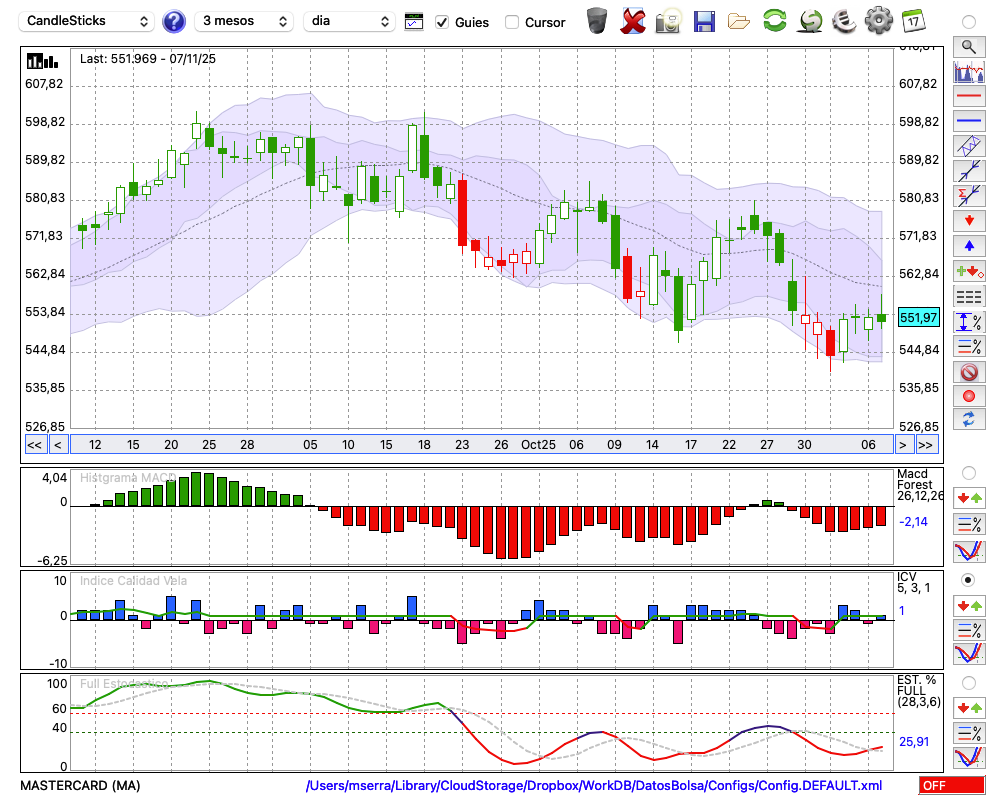Click the volume histogram chart tool
The width and height of the screenshot is (1000, 800).
click(969, 71)
